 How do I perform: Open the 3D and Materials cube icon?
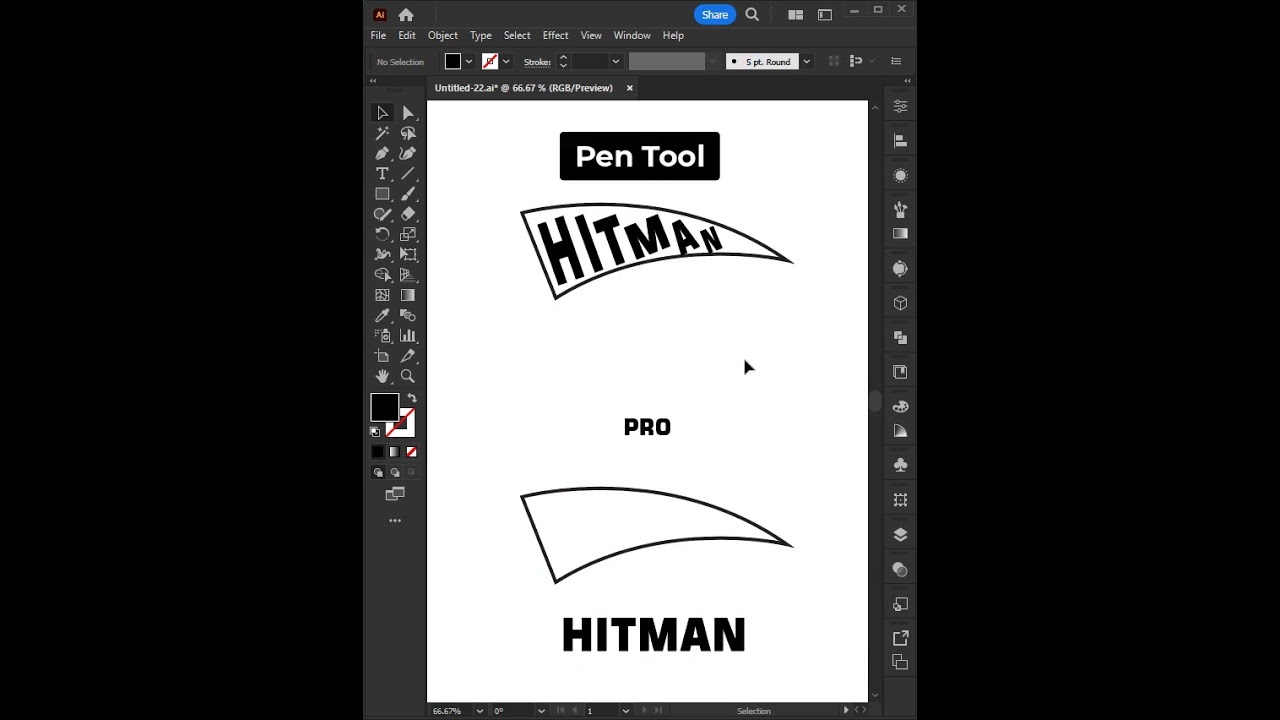900,303
